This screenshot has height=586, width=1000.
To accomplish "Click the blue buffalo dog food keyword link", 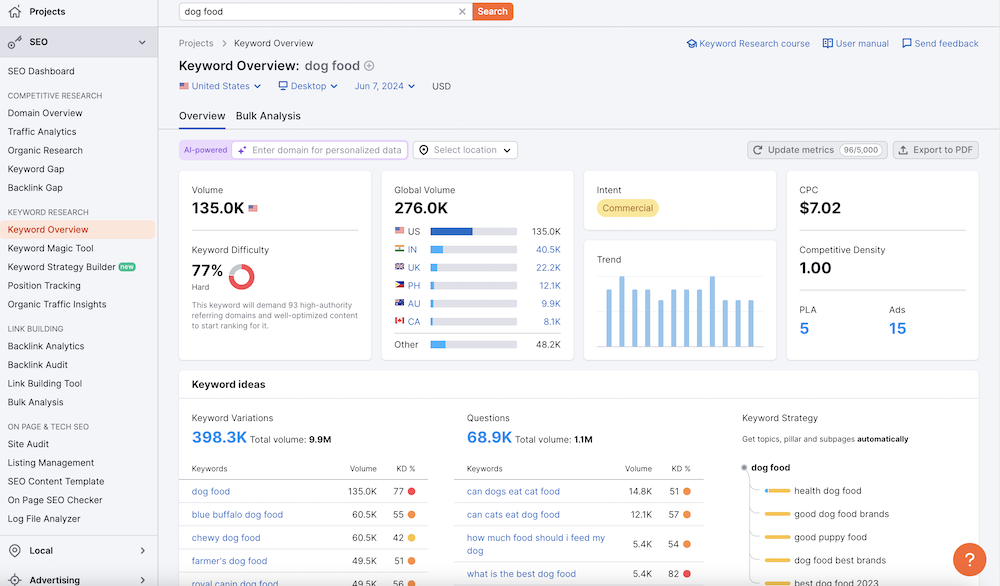I will (237, 515).
